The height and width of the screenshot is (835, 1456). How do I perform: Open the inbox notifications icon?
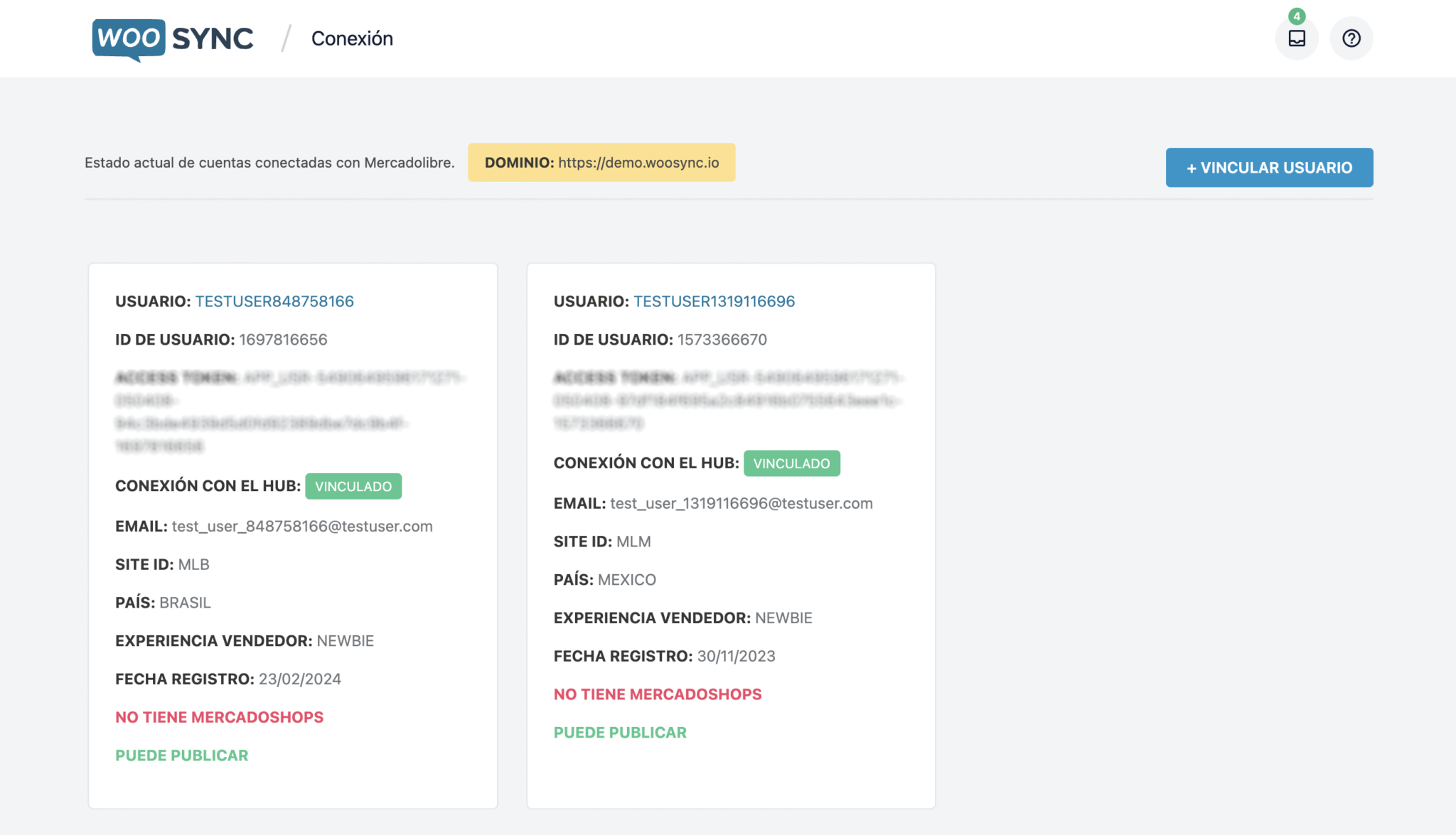(x=1296, y=38)
